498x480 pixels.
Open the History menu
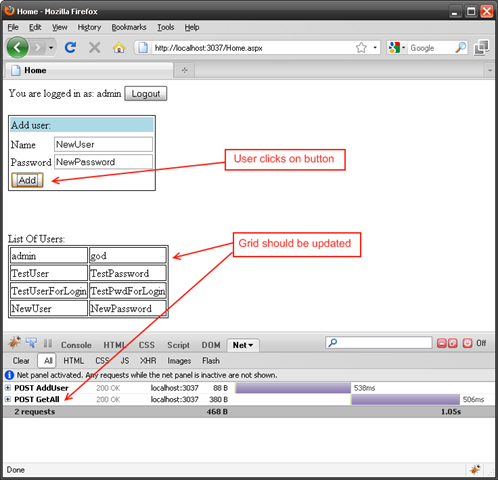[x=89, y=27]
